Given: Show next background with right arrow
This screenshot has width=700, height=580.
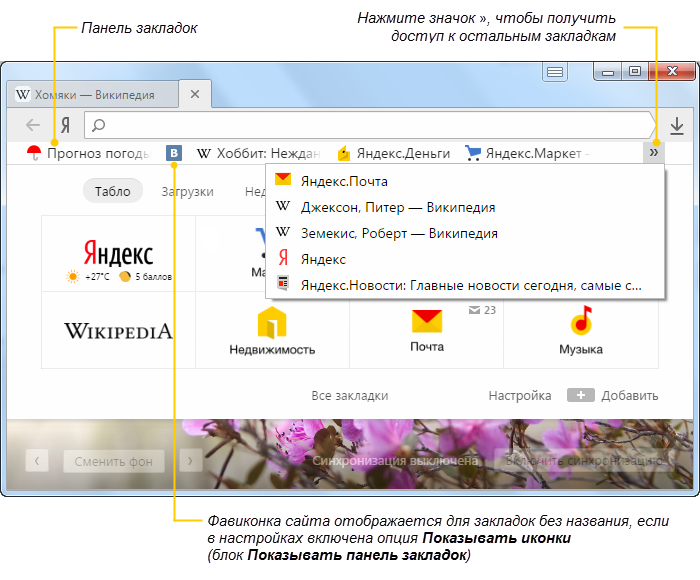Looking at the screenshot, I should (x=190, y=461).
